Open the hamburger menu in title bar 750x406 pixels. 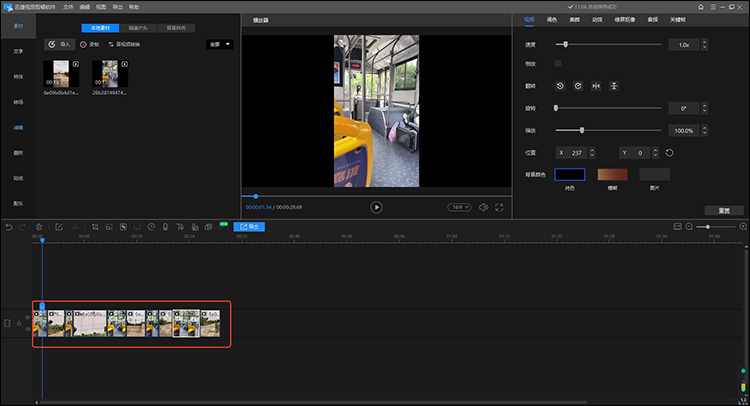pyautogui.click(x=713, y=7)
